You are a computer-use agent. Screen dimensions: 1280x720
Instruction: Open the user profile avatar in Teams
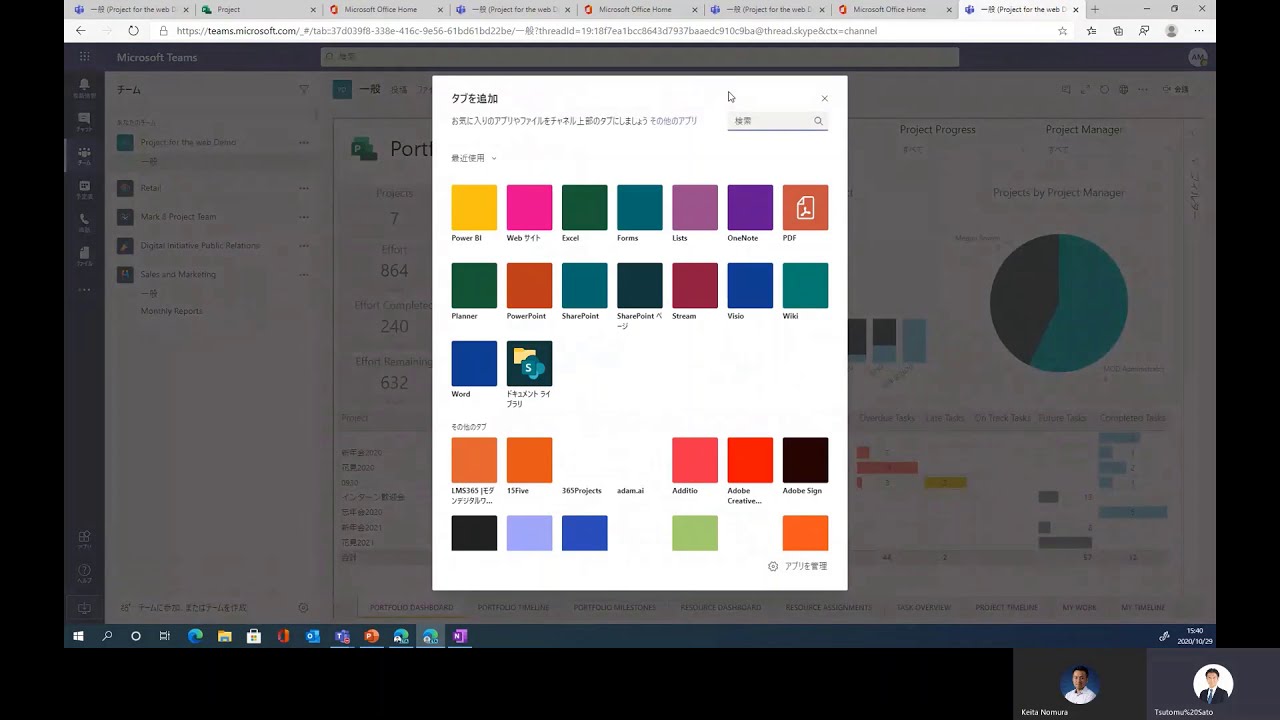(x=1198, y=58)
